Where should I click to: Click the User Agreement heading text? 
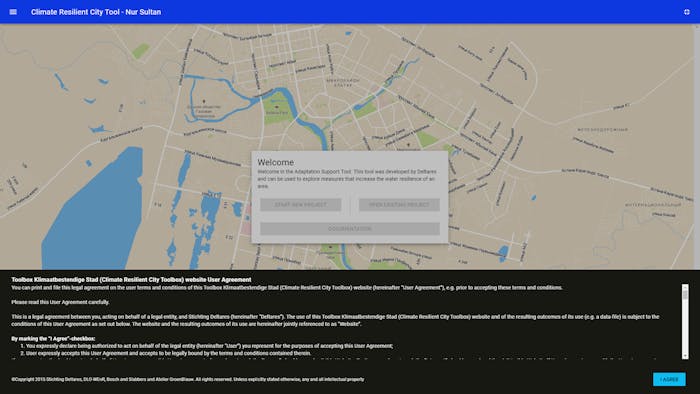tap(131, 280)
